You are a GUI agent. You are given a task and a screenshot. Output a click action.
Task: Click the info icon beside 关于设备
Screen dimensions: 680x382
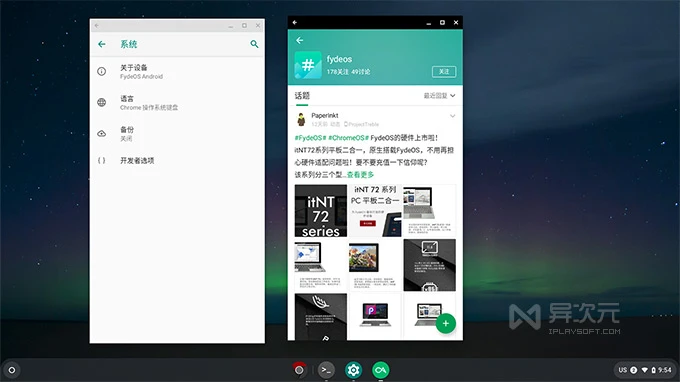coord(101,72)
